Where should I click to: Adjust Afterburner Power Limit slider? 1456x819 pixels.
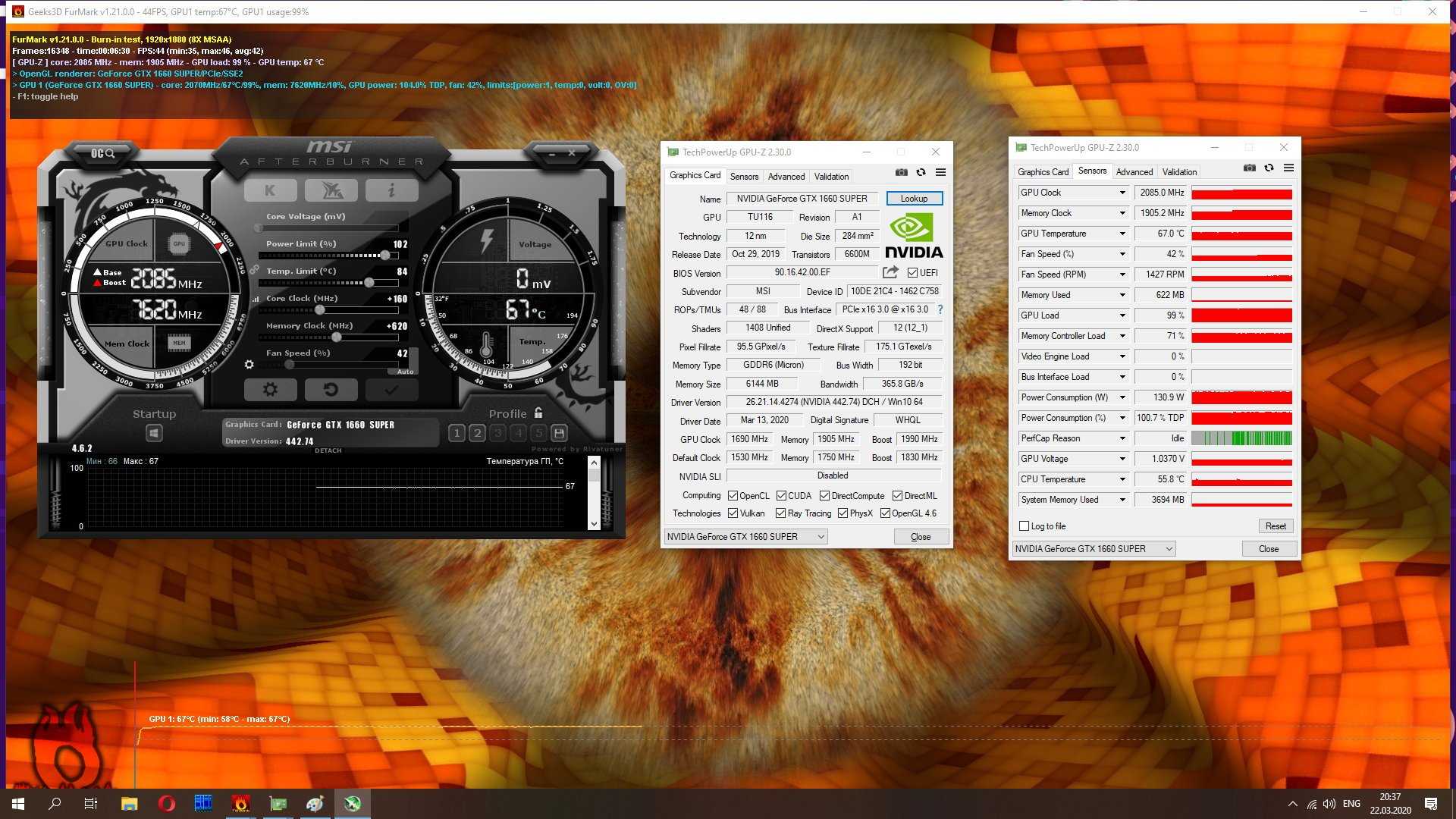385,256
